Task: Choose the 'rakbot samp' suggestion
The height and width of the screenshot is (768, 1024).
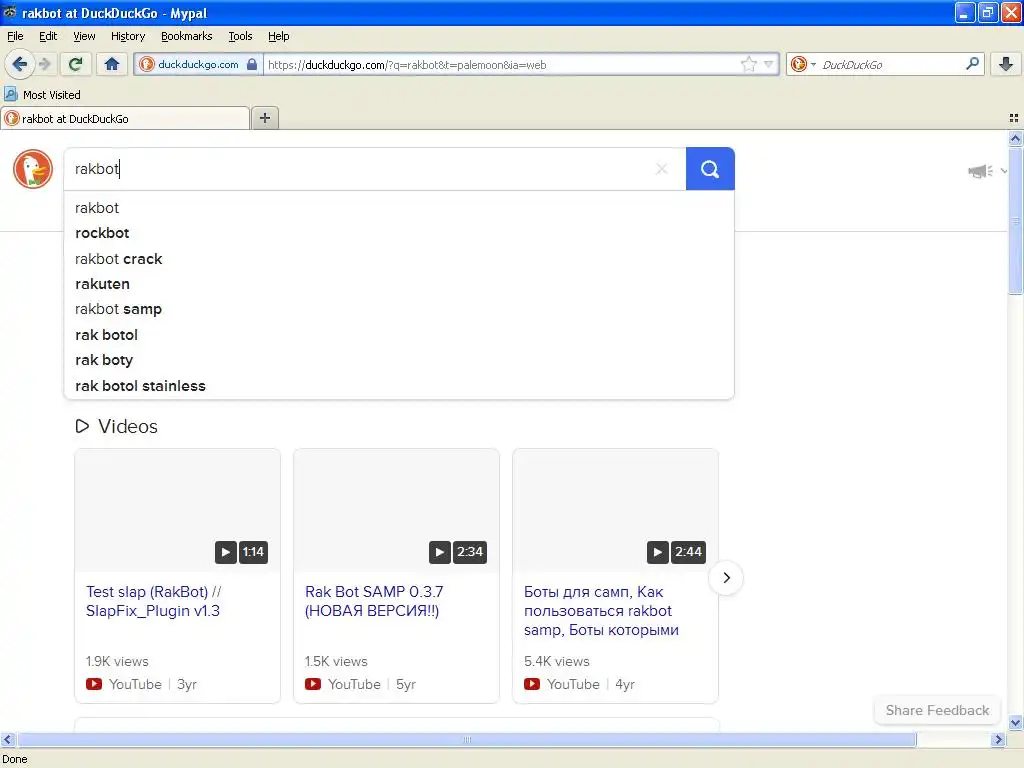Action: 398,310
